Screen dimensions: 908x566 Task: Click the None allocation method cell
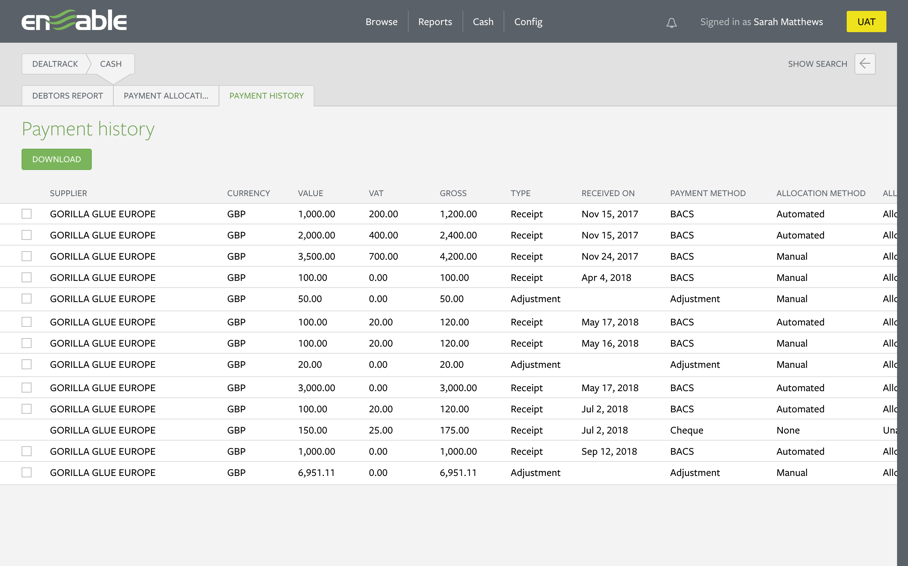tap(788, 430)
